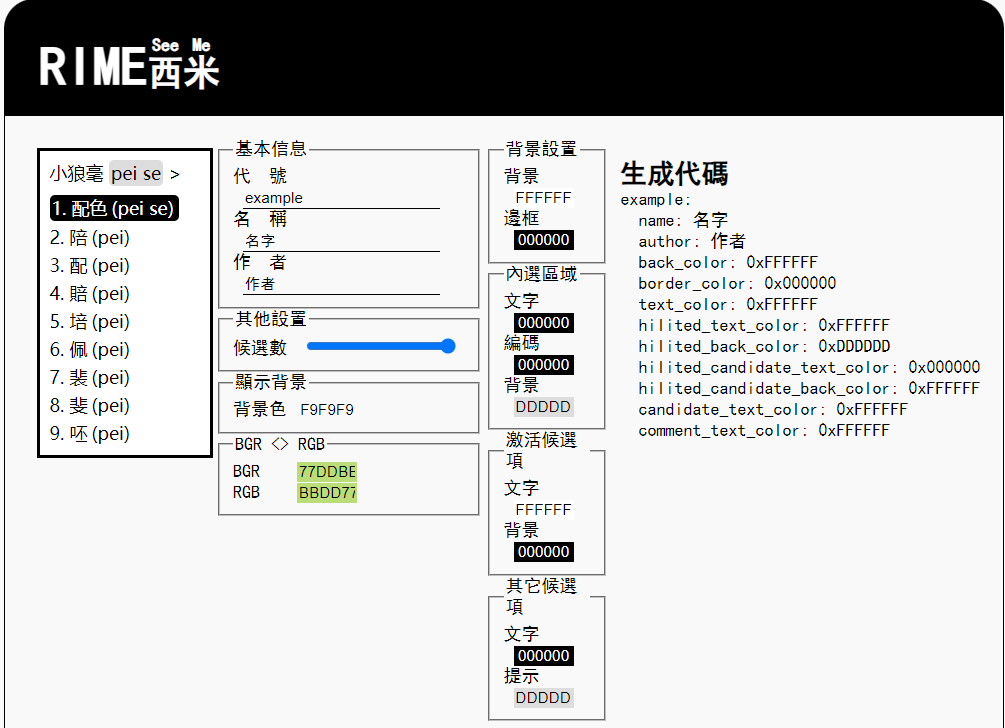Click the 邊框 border 000000 swatch
Screen dimensions: 1005x728
coord(544,240)
